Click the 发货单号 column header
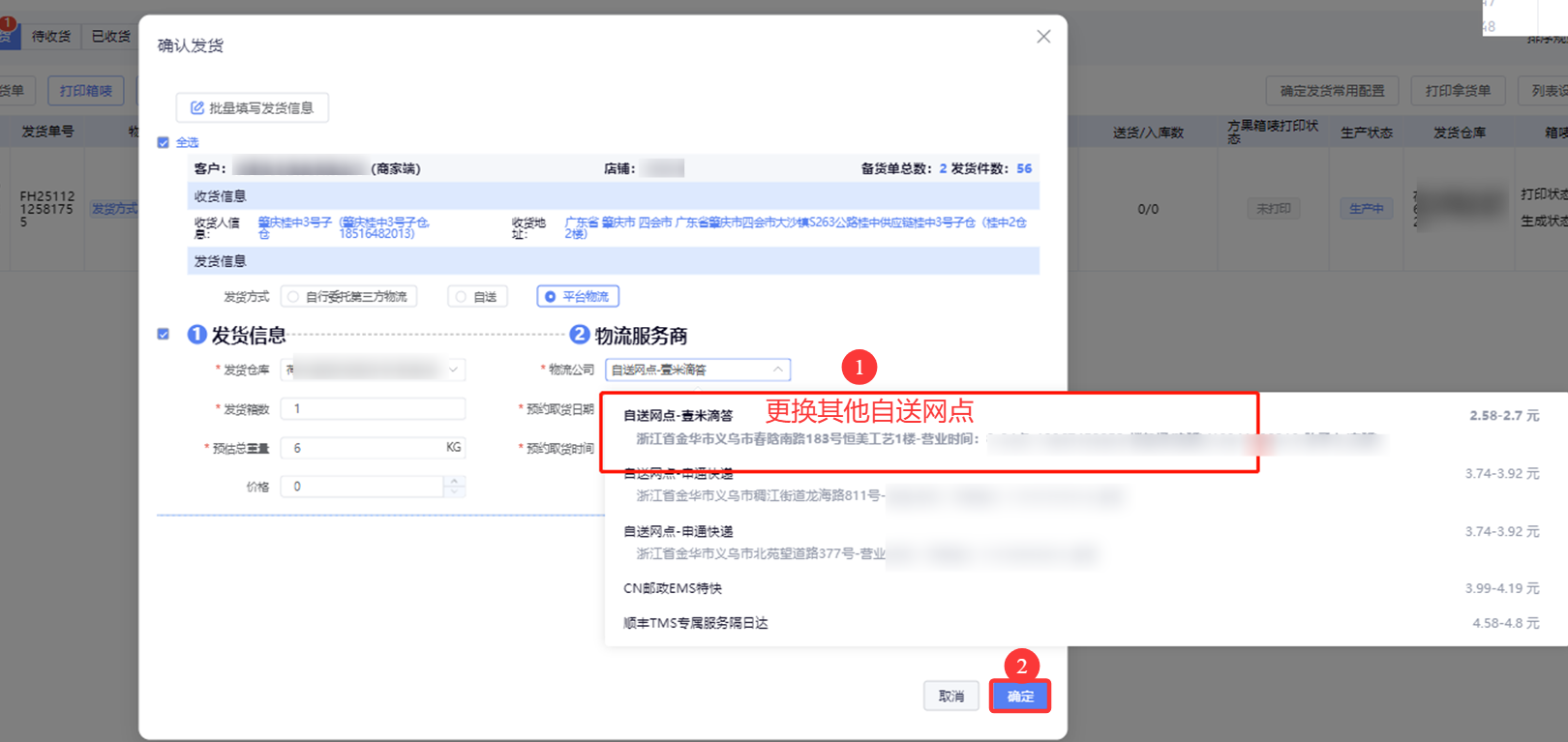This screenshot has width=1568, height=742. (47, 132)
